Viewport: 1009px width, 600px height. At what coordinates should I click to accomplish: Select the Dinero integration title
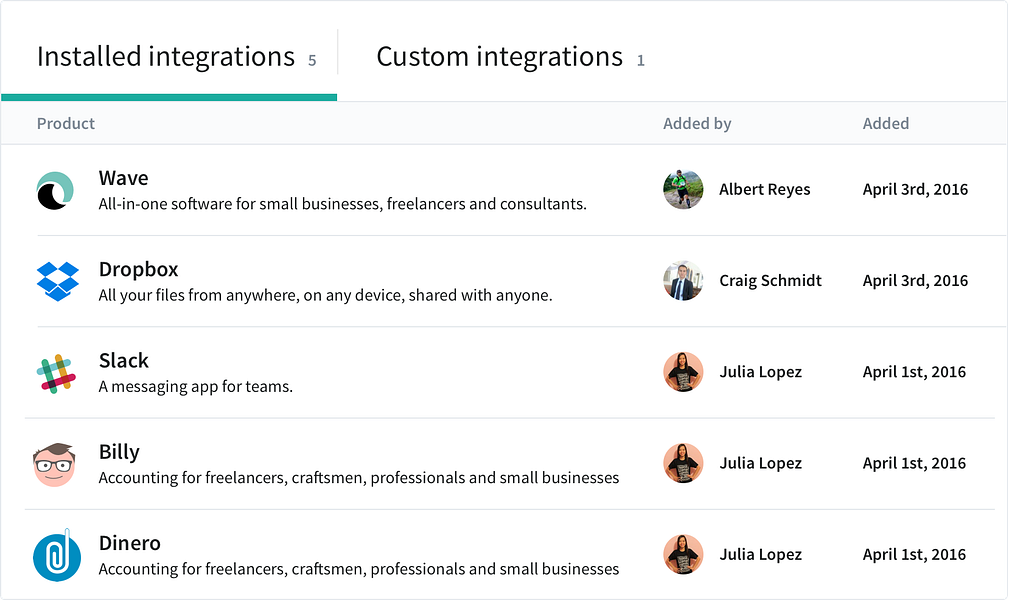(x=129, y=543)
